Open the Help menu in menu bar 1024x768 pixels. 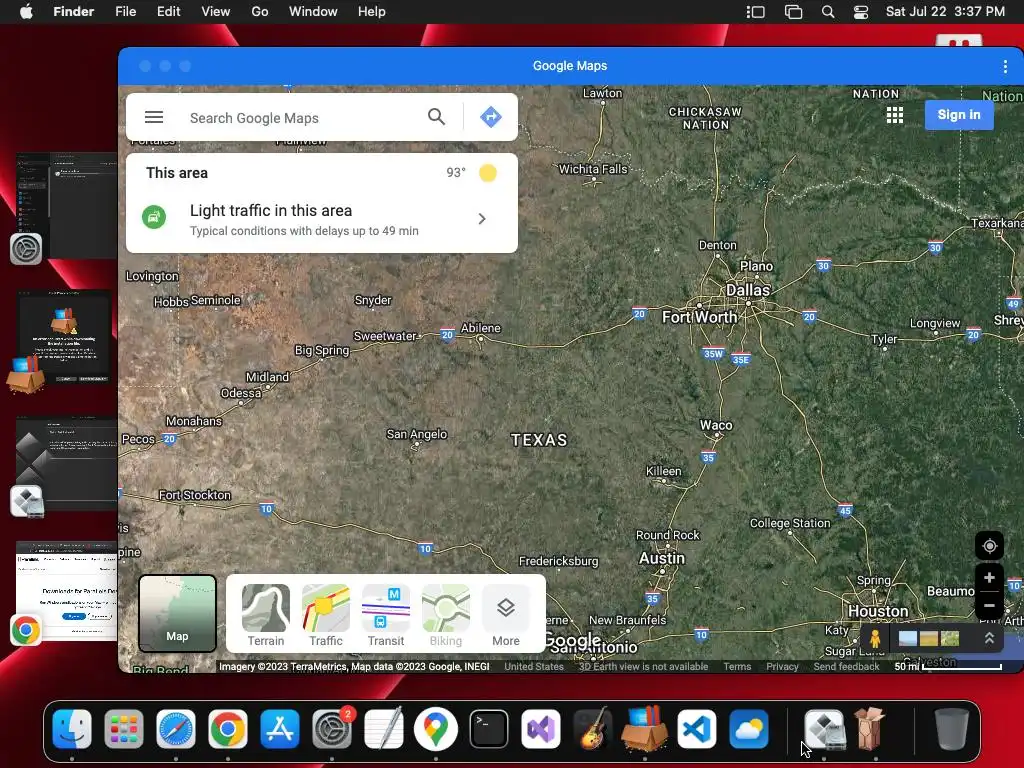tap(372, 12)
